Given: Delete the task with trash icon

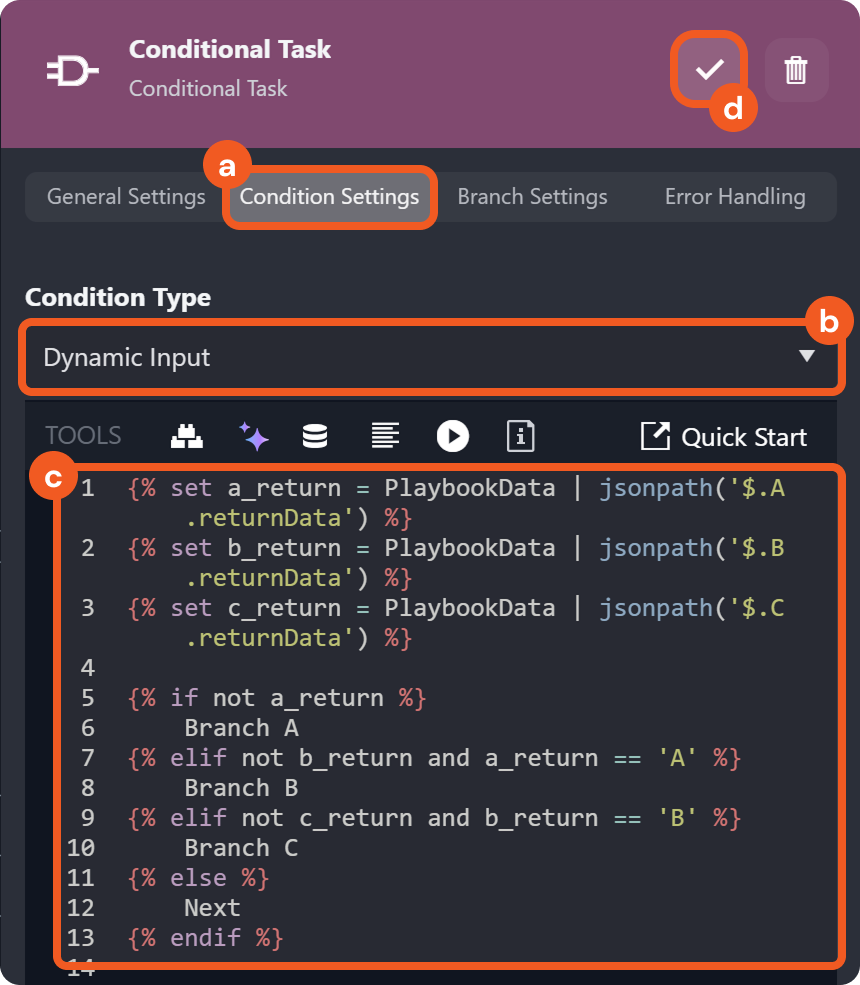Looking at the screenshot, I should [x=796, y=70].
